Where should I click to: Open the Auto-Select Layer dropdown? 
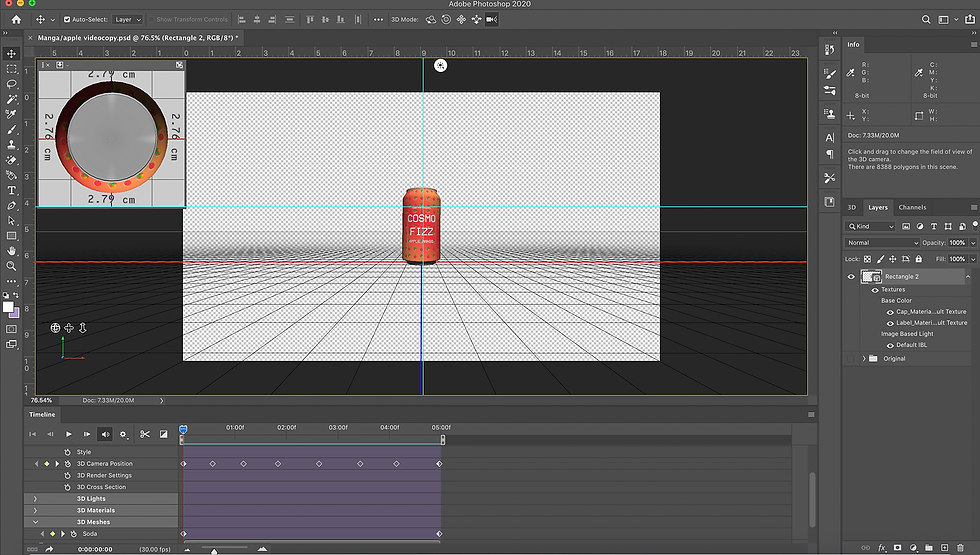(128, 19)
